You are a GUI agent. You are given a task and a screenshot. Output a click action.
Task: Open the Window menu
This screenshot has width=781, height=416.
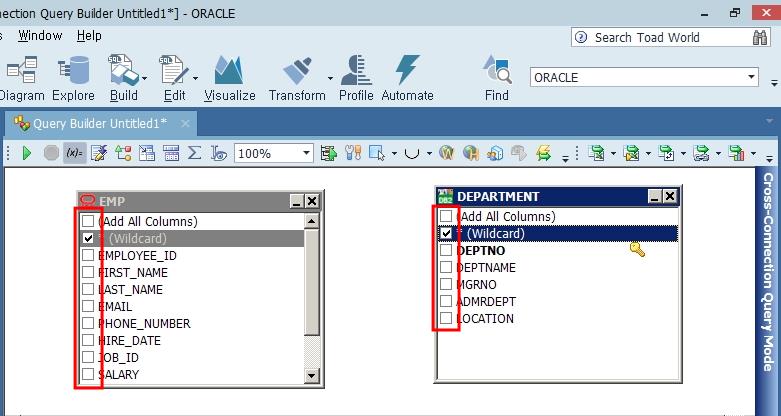click(x=40, y=35)
